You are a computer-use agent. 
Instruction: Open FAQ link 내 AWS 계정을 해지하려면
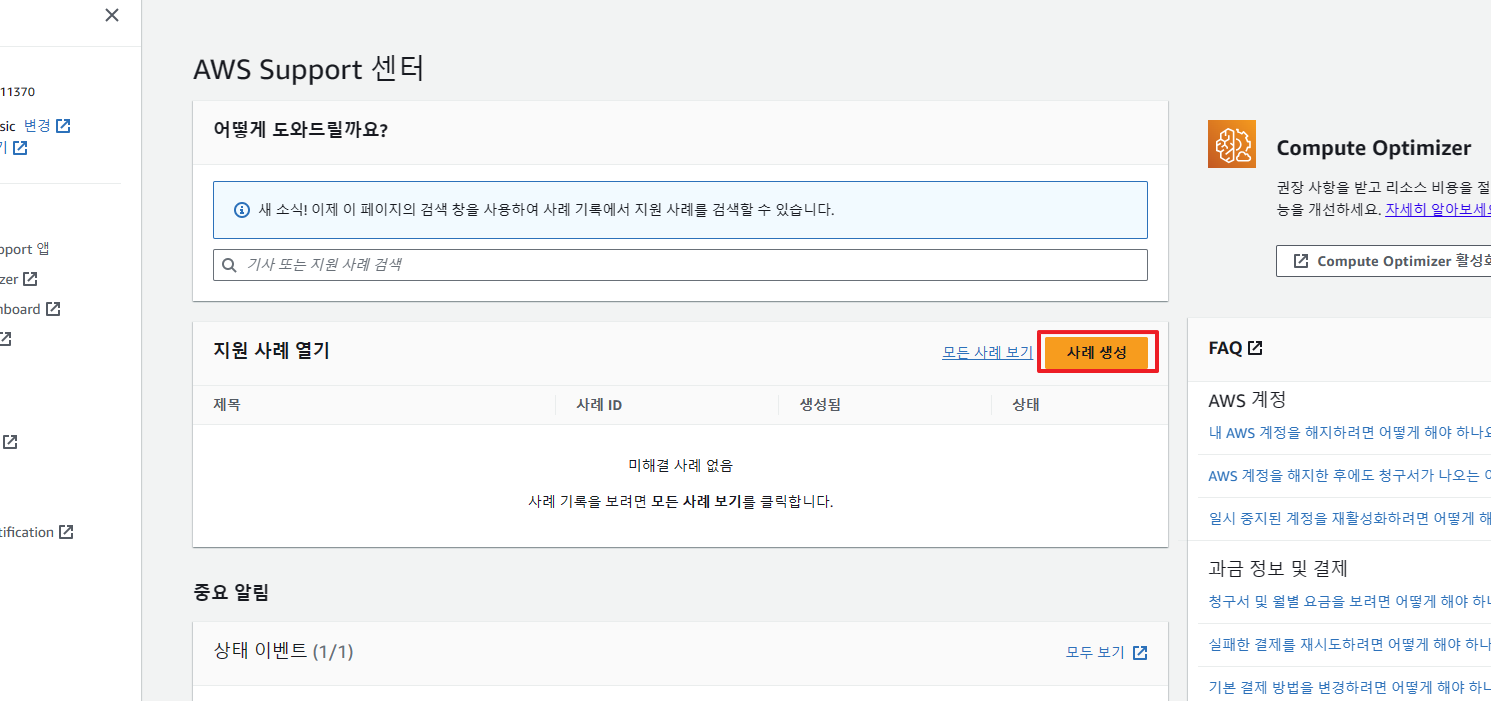pos(1350,432)
